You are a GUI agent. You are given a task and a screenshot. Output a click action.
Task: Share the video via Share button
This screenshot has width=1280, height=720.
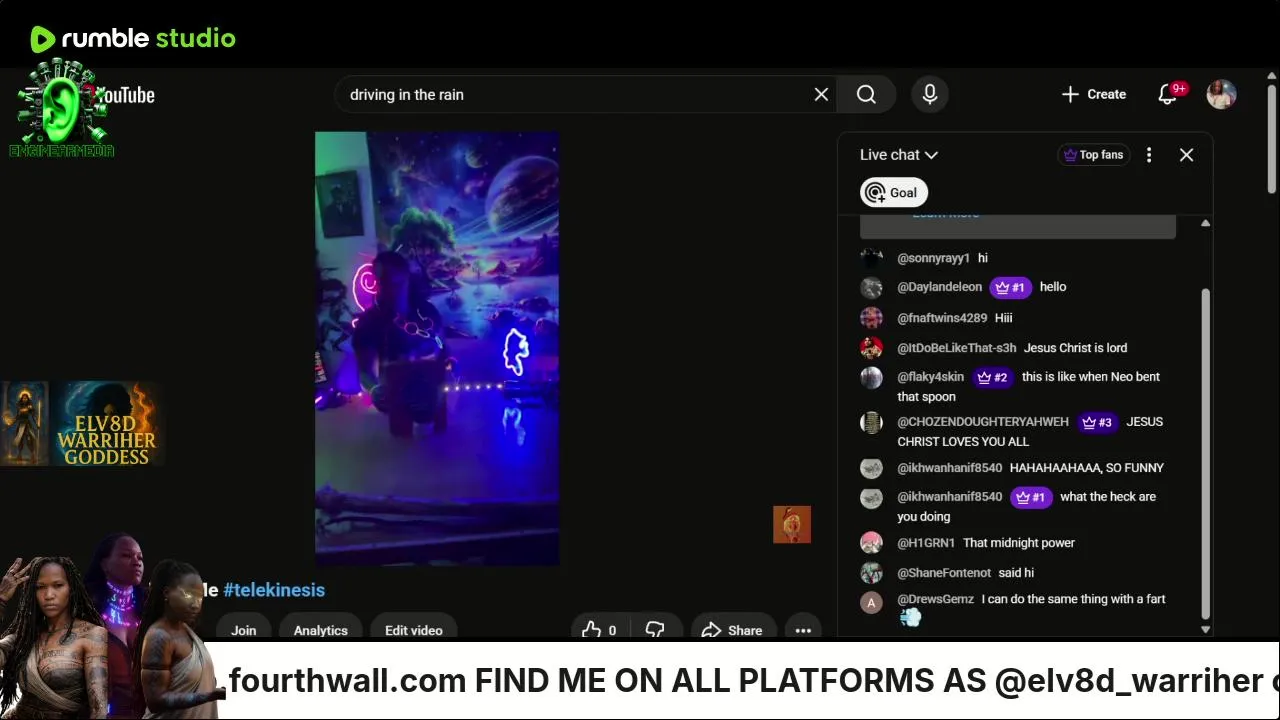[733, 630]
